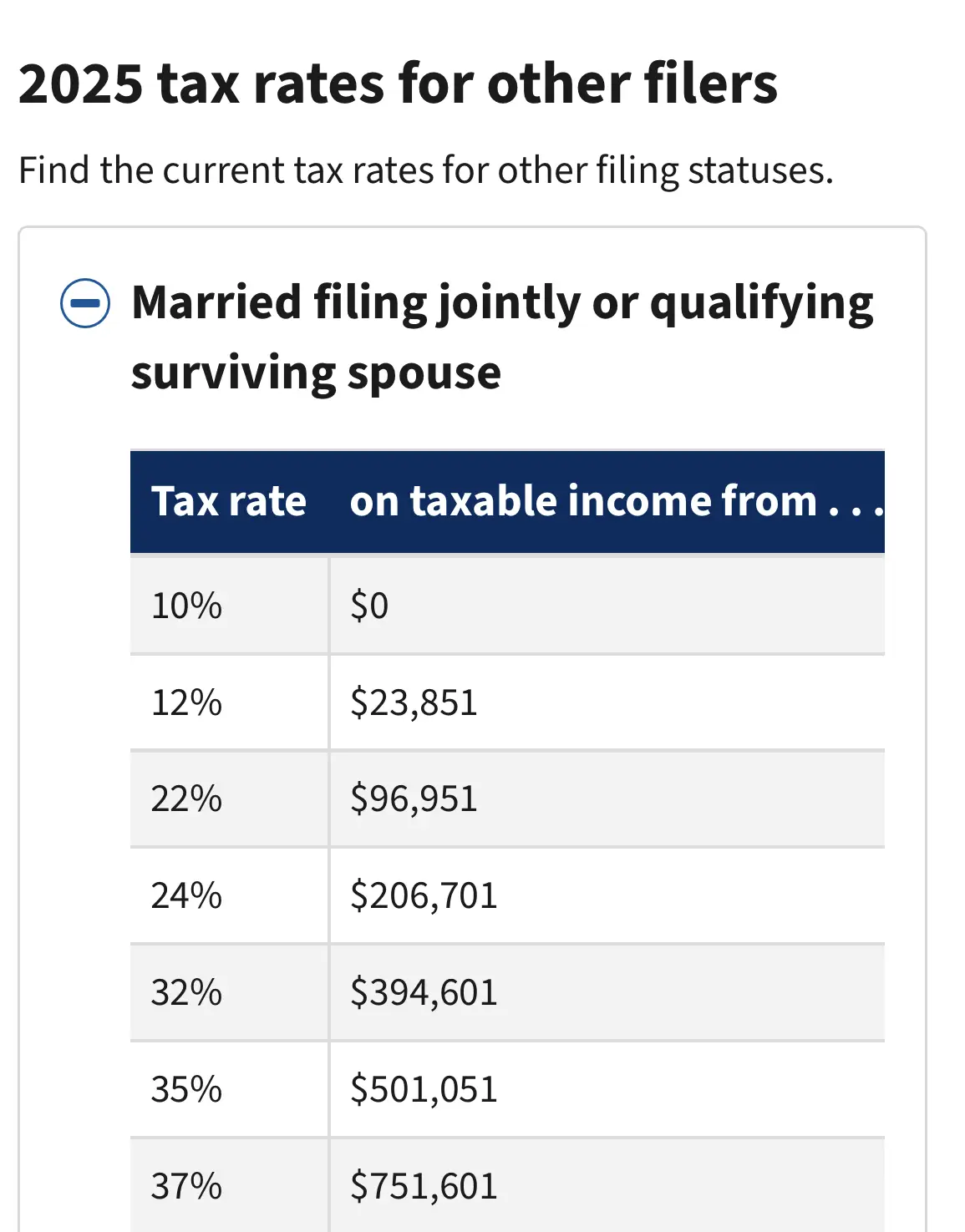The height and width of the screenshot is (1232, 965).
Task: Click the 10% tax rate cell
Action: tap(230, 605)
